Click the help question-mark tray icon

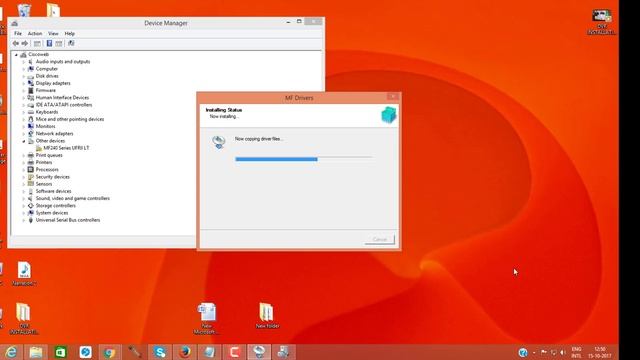(523, 353)
